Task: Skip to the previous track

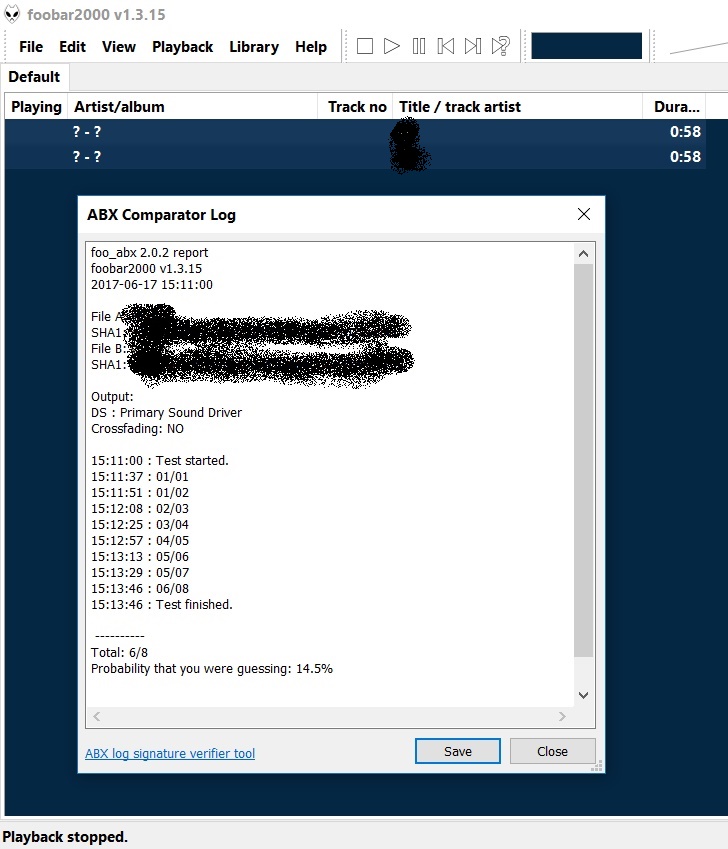Action: 445,46
